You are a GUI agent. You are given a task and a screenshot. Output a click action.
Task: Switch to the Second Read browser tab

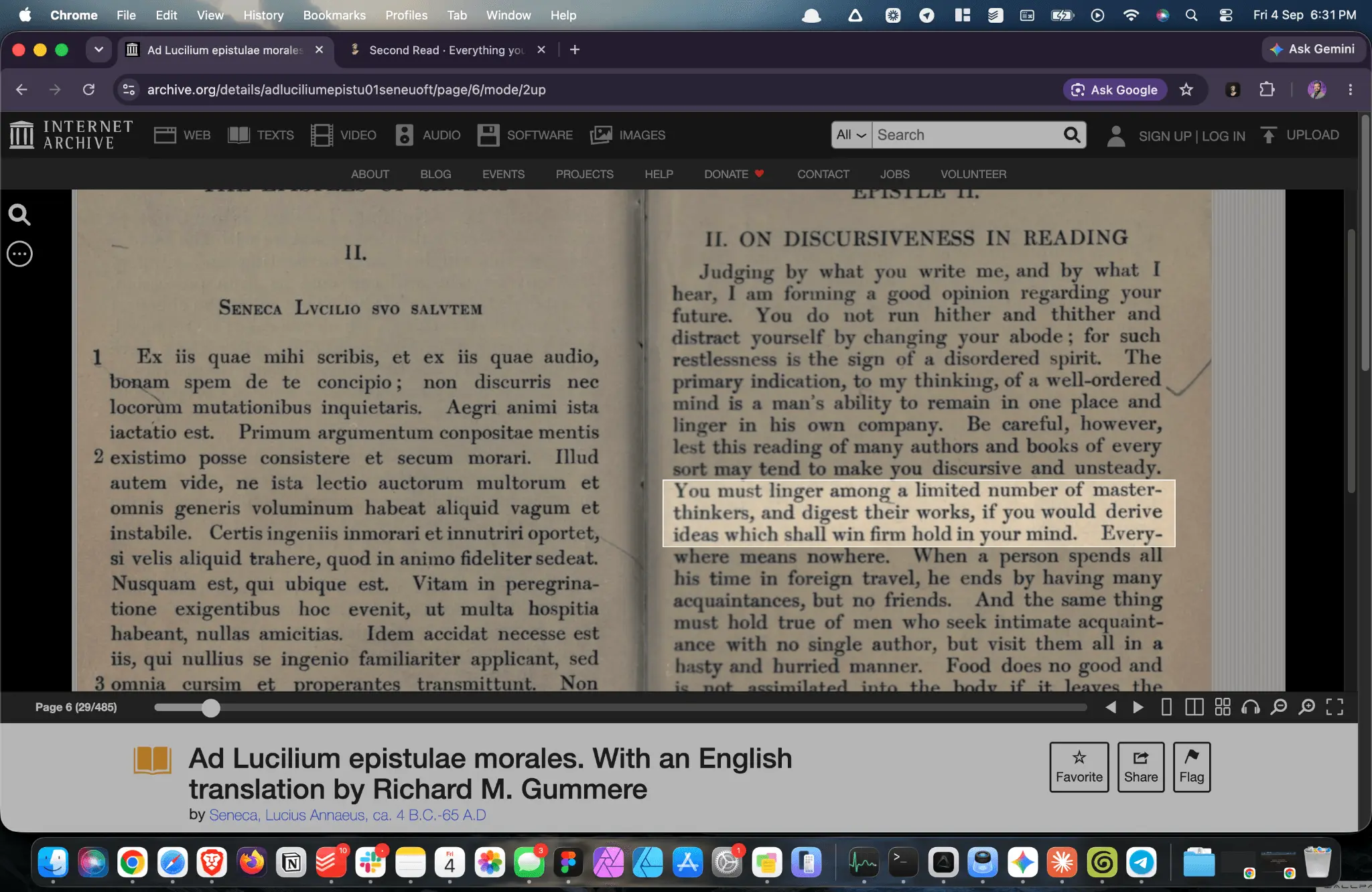point(448,50)
